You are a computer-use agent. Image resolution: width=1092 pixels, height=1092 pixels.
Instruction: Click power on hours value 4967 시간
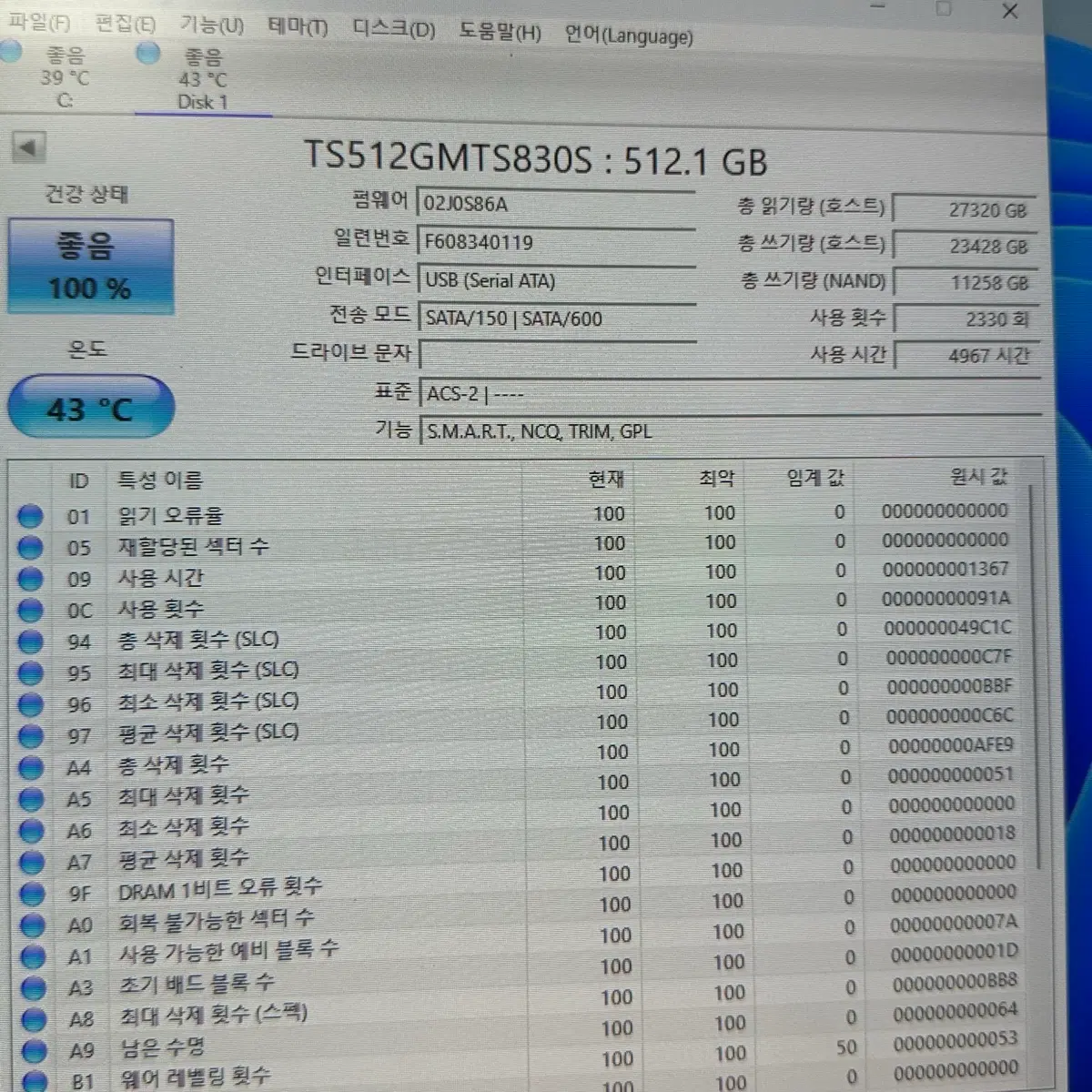point(968,355)
